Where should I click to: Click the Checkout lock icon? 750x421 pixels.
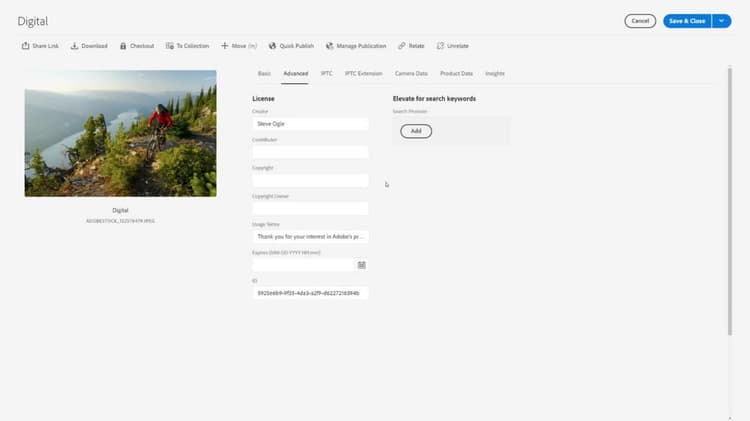123,46
